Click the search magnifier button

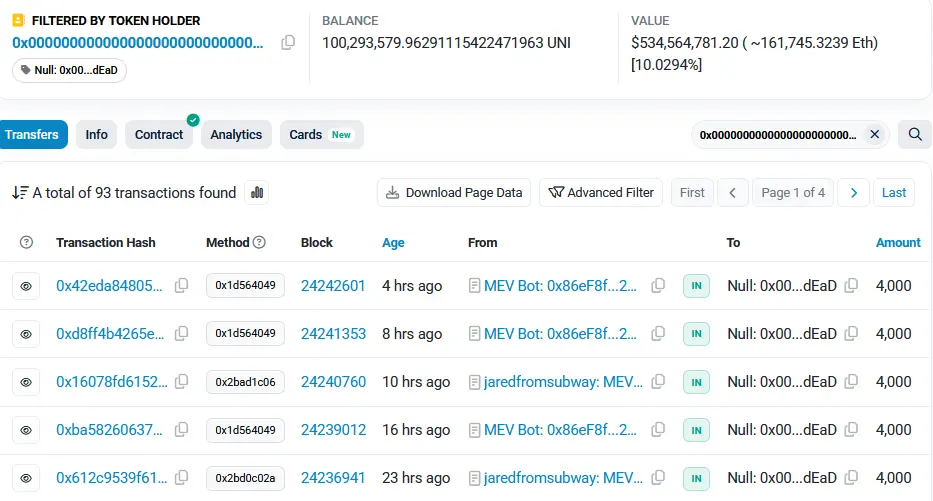[915, 134]
